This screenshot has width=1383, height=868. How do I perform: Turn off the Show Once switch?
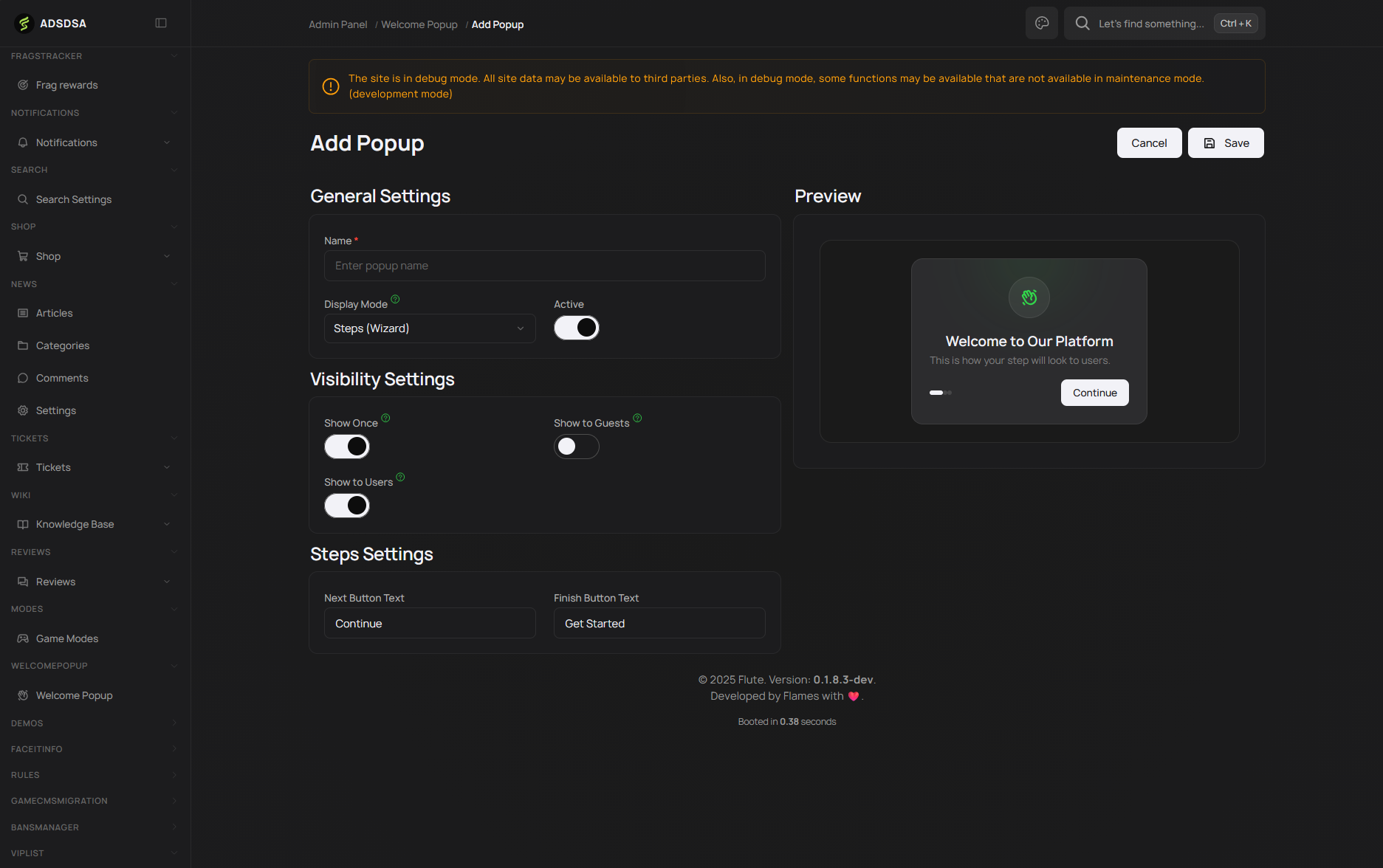346,447
